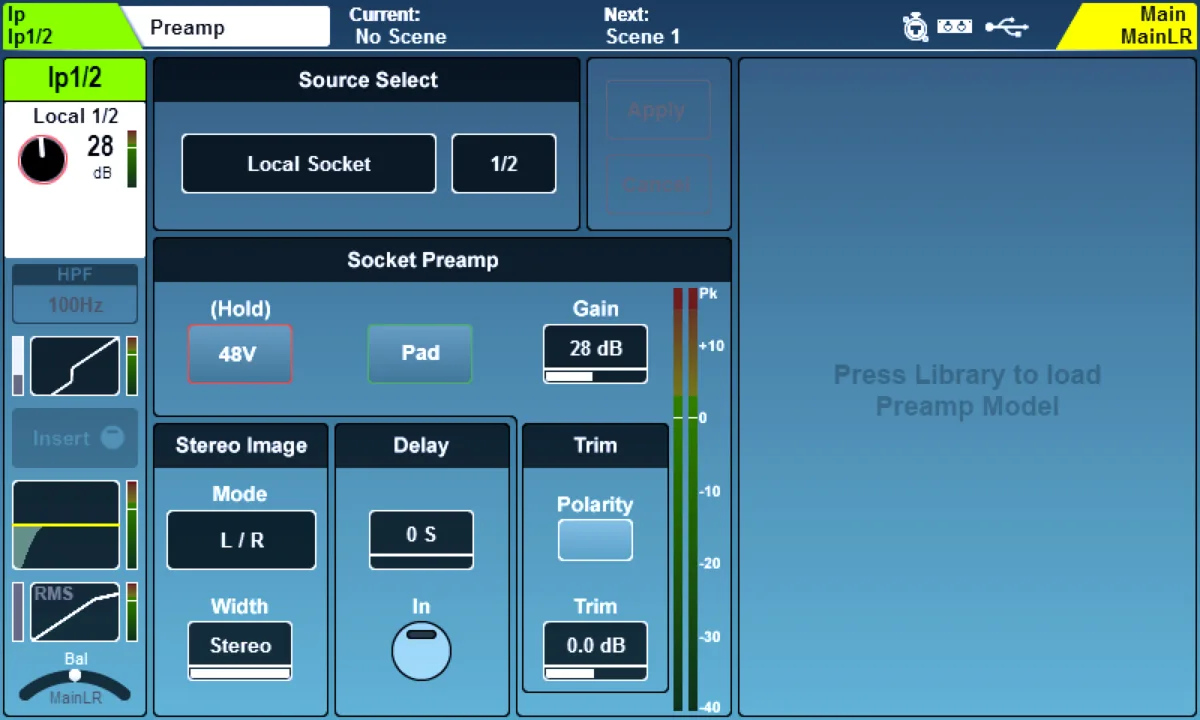Toggle the Insert button in channel strip
1200x720 pixels.
[x=75, y=438]
